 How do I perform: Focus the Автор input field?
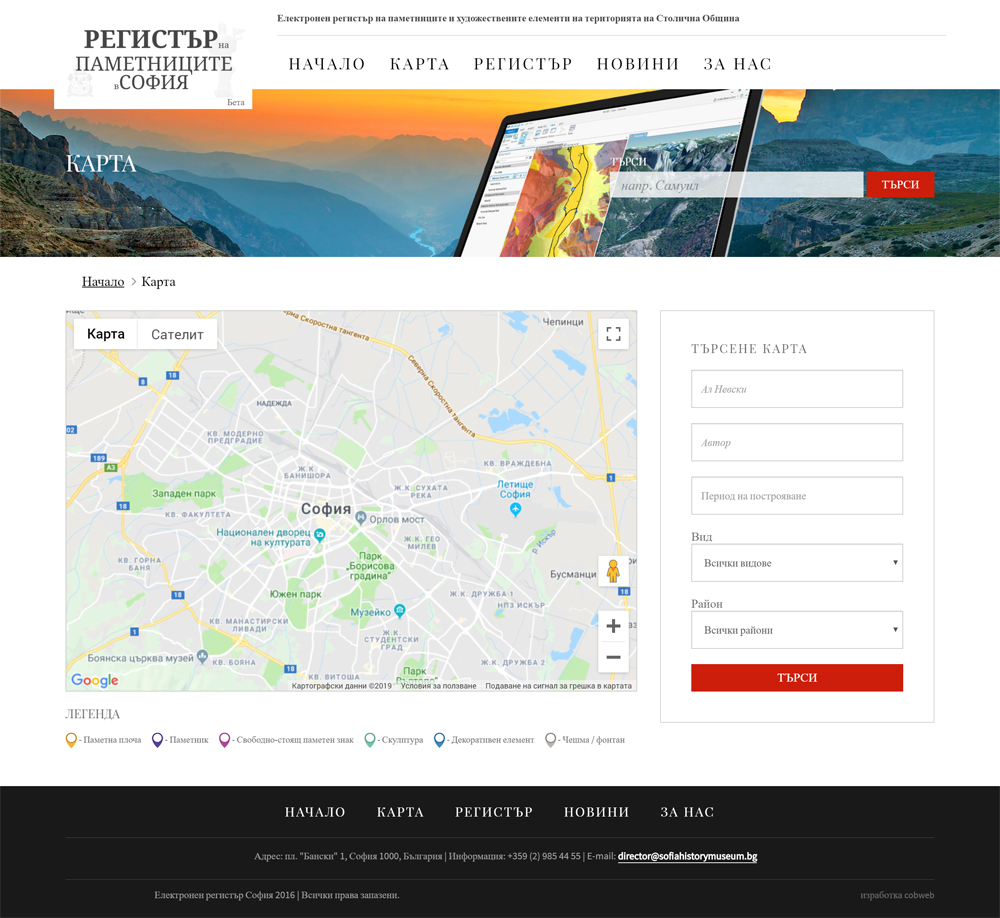click(797, 442)
